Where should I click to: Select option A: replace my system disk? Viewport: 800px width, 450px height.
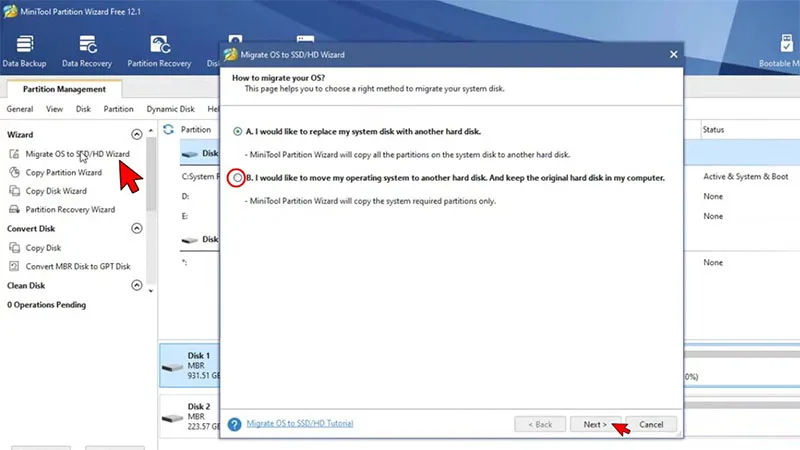[x=238, y=132]
